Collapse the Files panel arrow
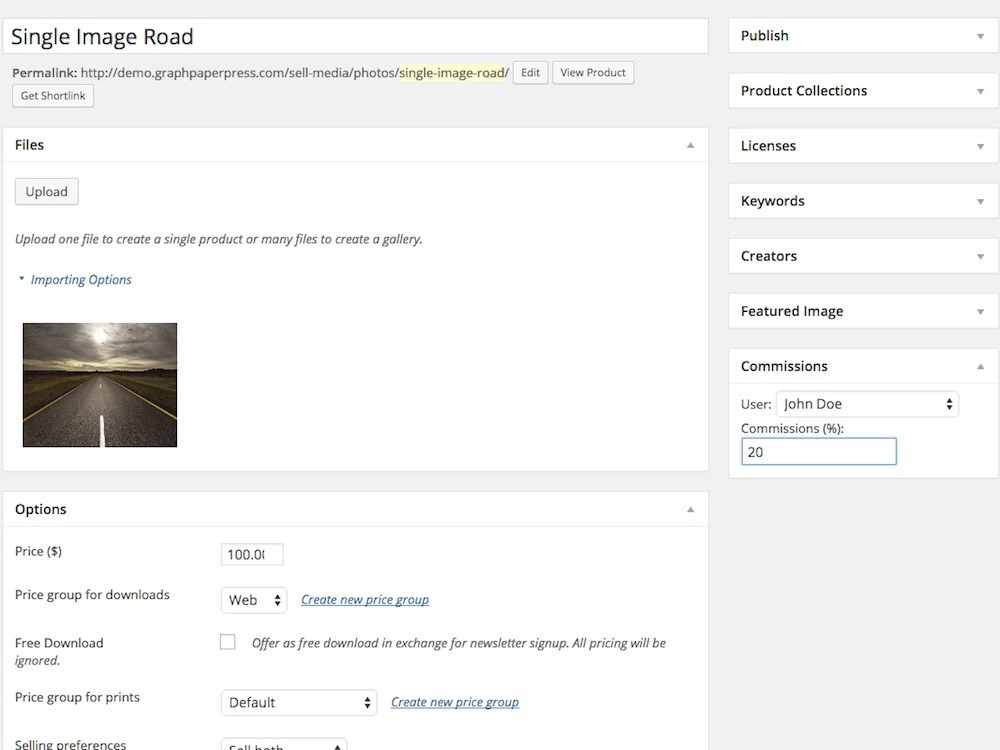Screen dimensions: 1000x750 (x=690, y=145)
